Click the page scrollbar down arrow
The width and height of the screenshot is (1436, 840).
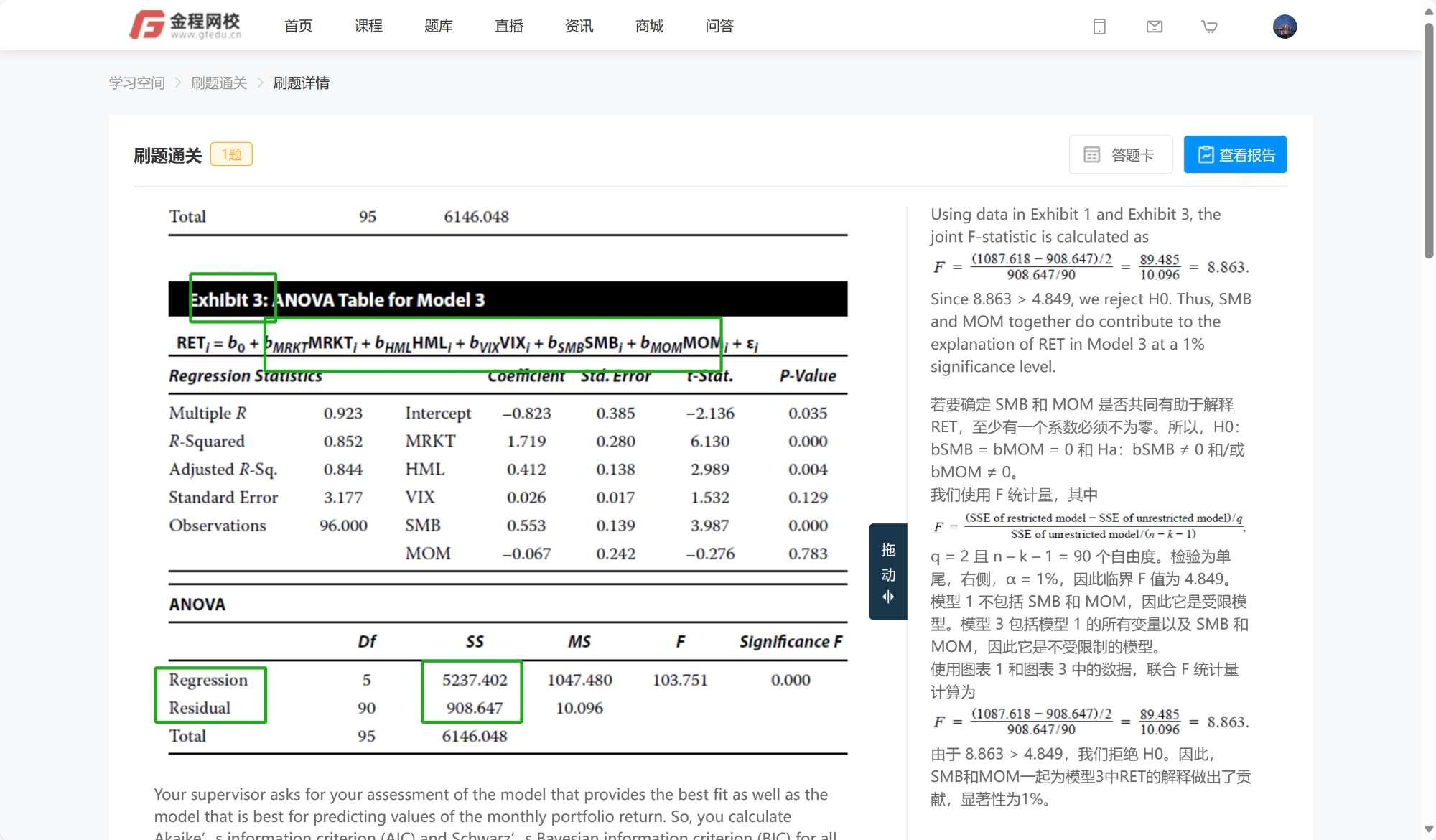pos(1428,829)
